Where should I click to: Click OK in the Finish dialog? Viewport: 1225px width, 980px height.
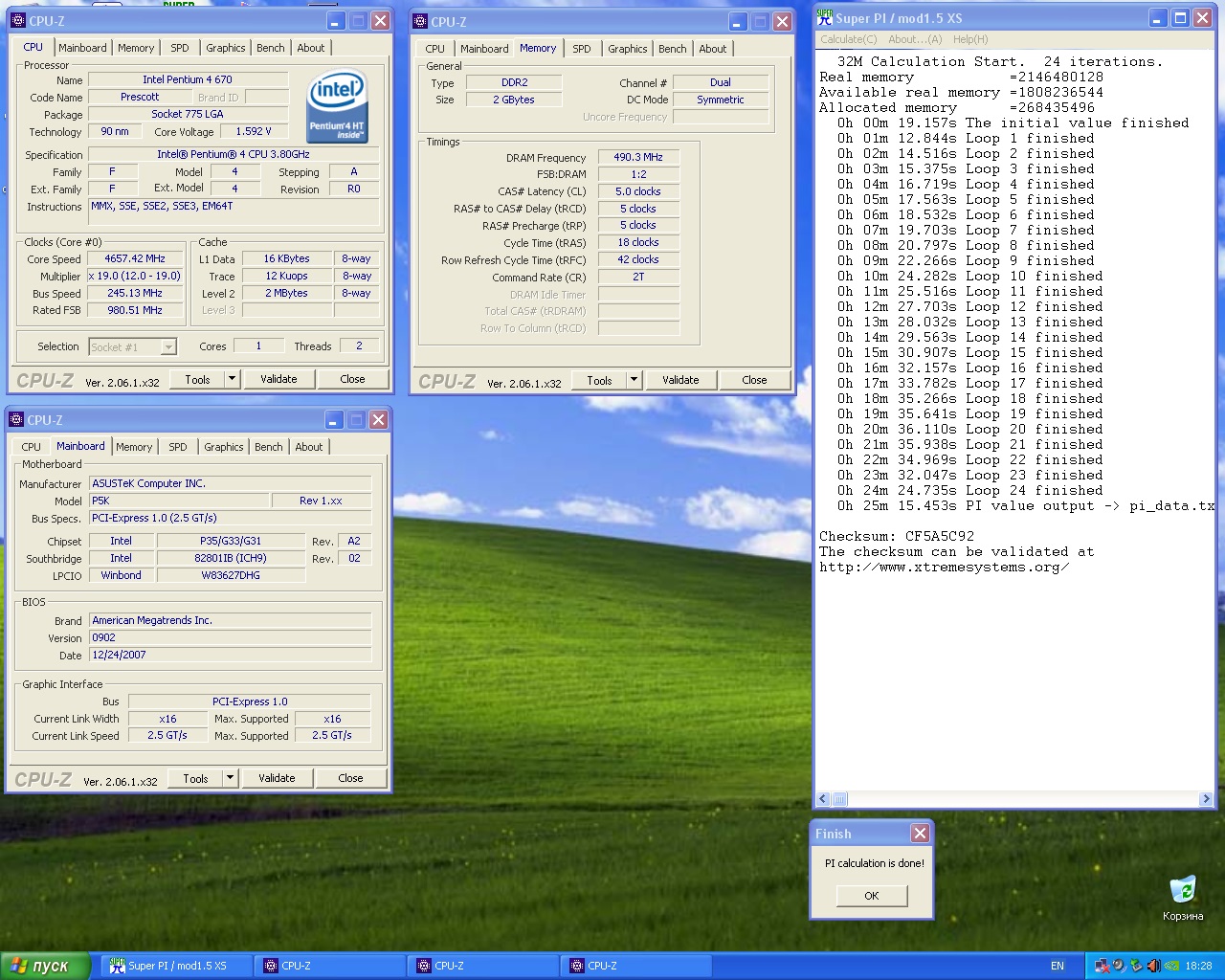click(x=871, y=896)
